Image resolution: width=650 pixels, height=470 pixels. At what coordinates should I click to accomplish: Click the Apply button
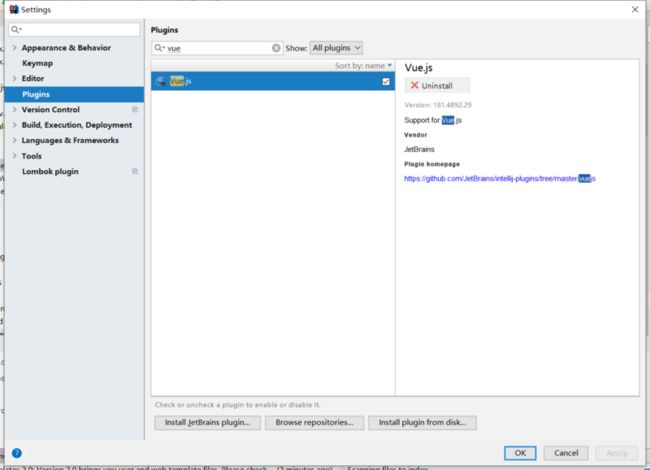coord(617,453)
